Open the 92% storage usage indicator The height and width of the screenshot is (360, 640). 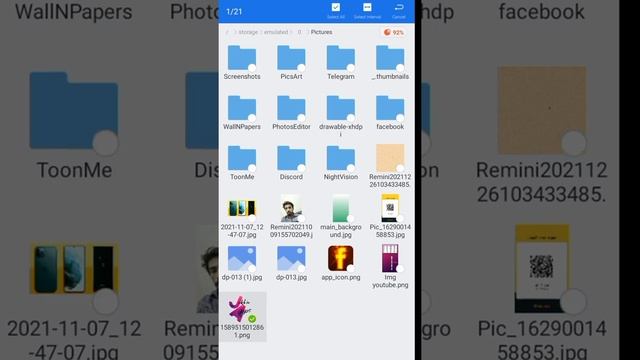point(393,32)
